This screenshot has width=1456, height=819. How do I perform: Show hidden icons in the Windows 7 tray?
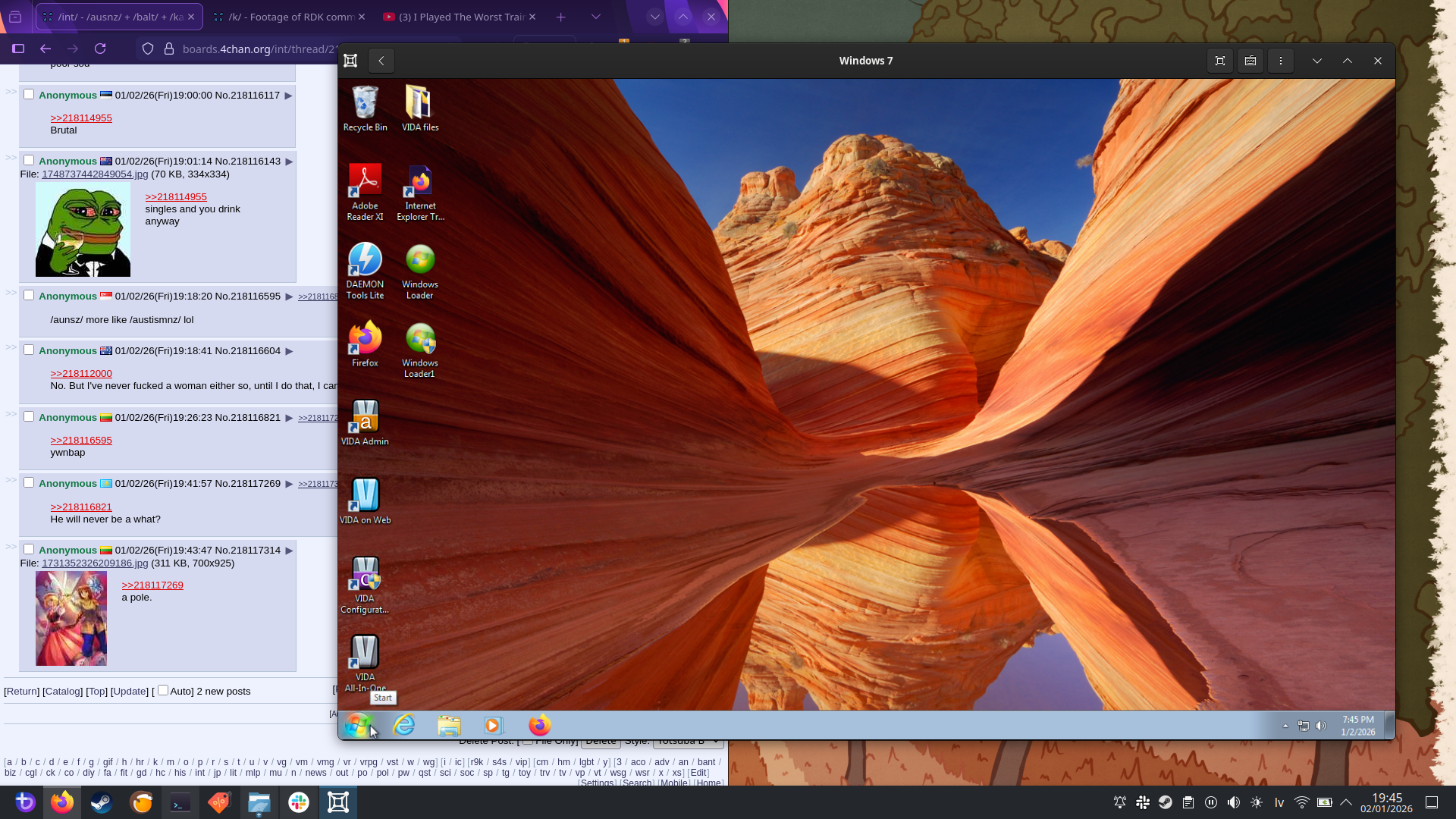[1285, 726]
